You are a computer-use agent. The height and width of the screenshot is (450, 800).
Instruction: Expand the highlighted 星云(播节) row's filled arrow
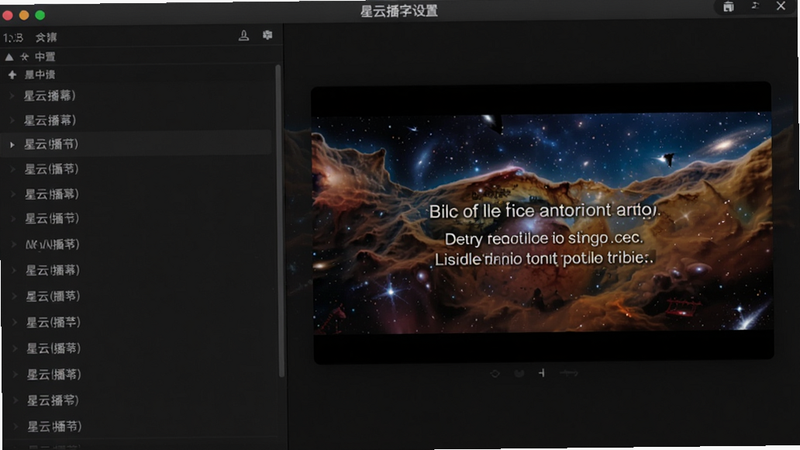[12, 145]
